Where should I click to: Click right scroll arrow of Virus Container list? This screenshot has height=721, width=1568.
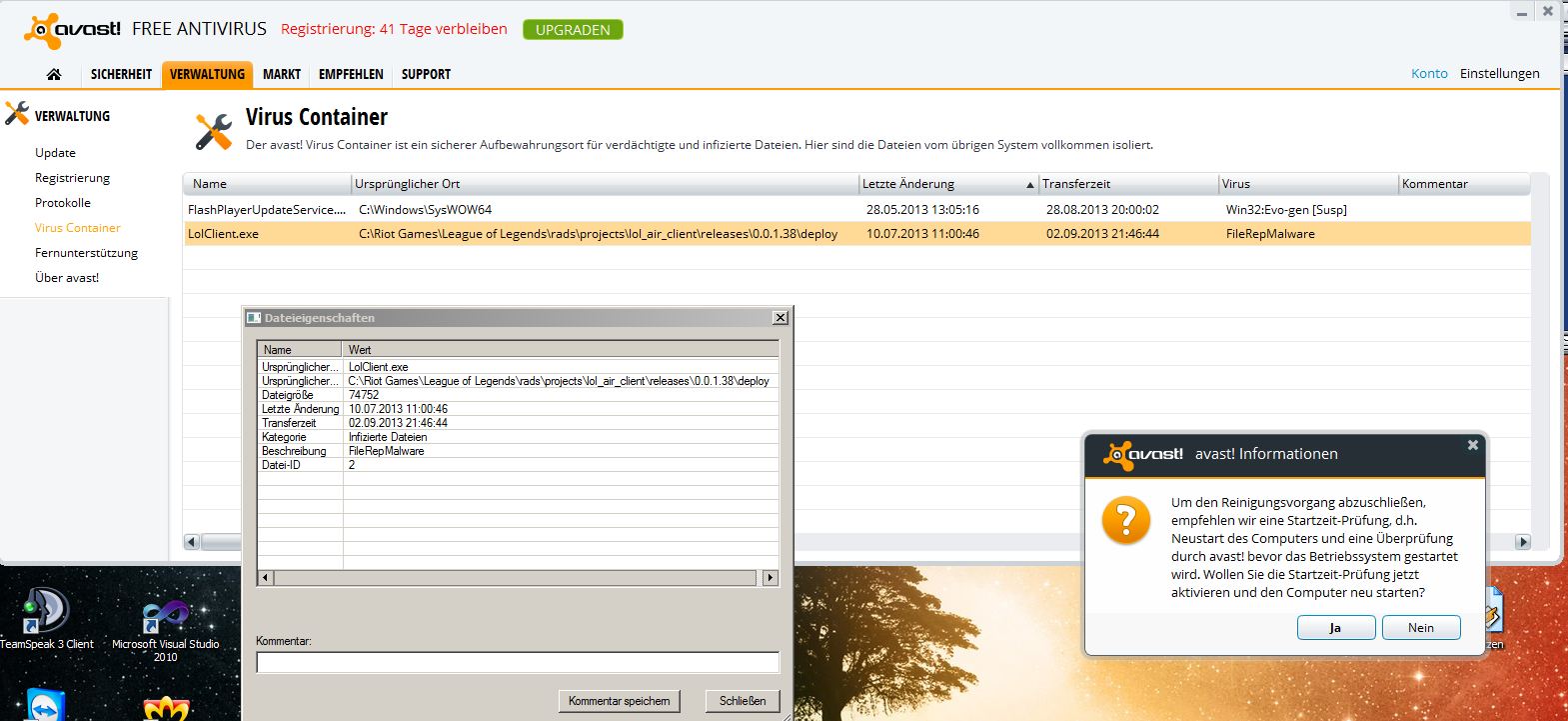1523,542
